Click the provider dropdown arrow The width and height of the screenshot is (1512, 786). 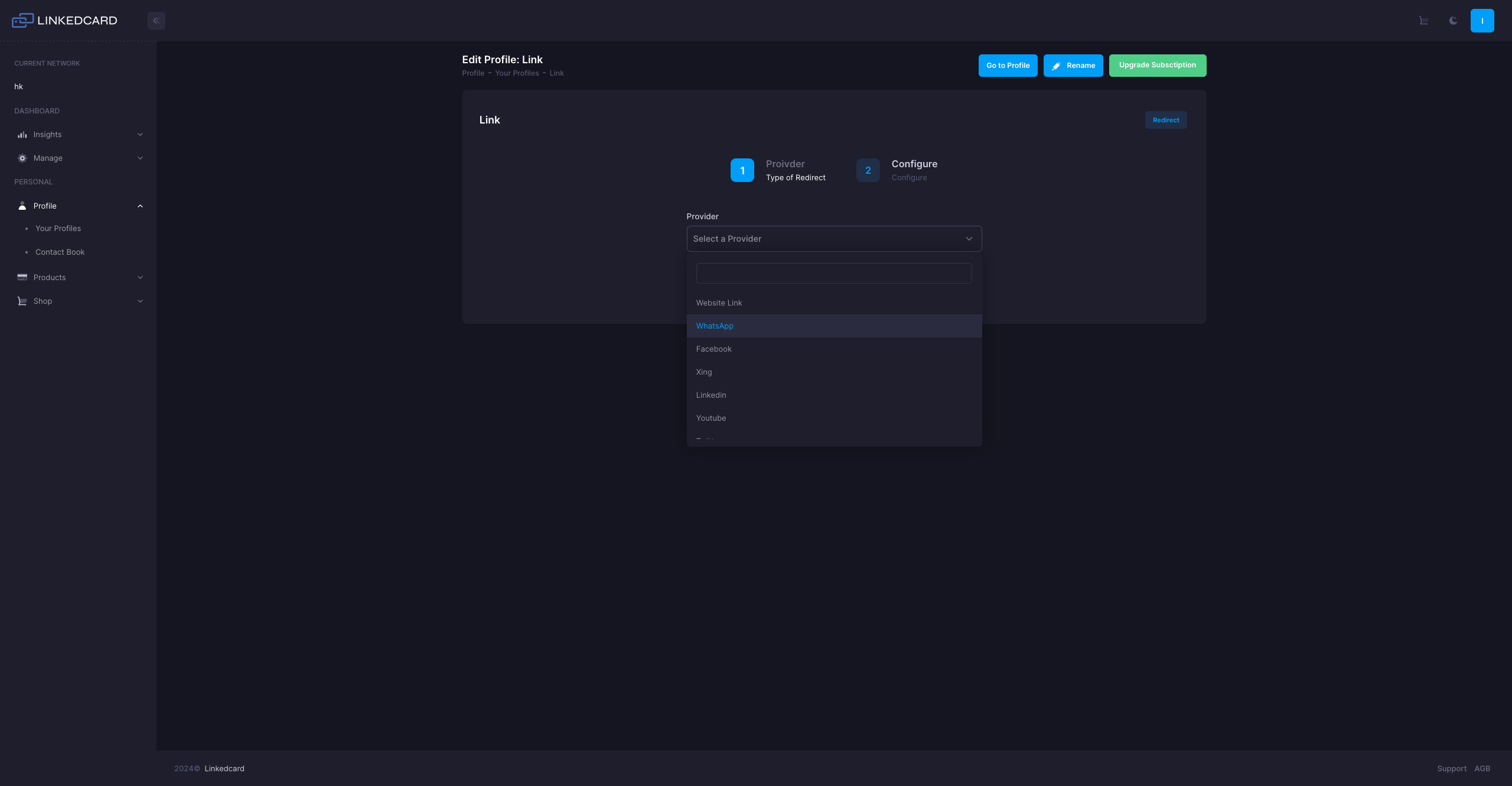coord(969,239)
